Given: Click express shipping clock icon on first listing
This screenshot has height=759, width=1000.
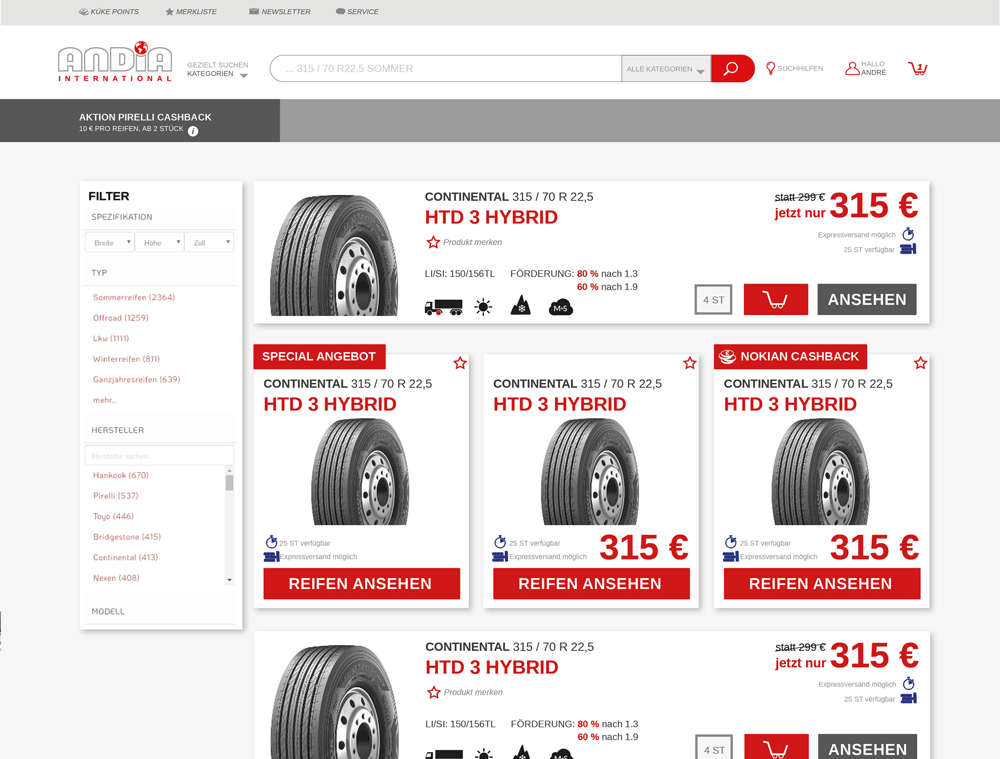Looking at the screenshot, I should coord(908,234).
